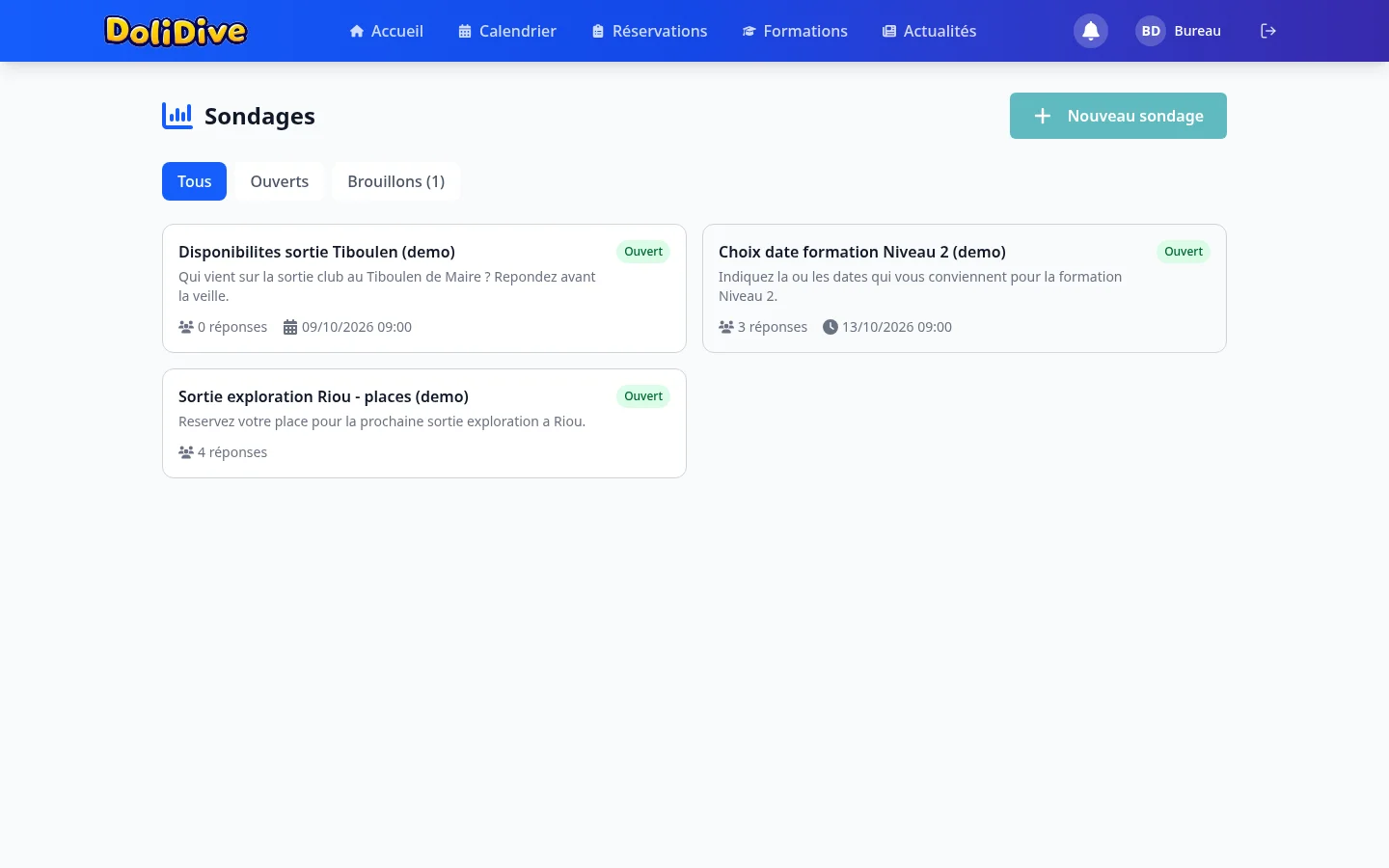Click the date '09/10/2026 09:00'
This screenshot has height=868, width=1389.
coord(357,327)
